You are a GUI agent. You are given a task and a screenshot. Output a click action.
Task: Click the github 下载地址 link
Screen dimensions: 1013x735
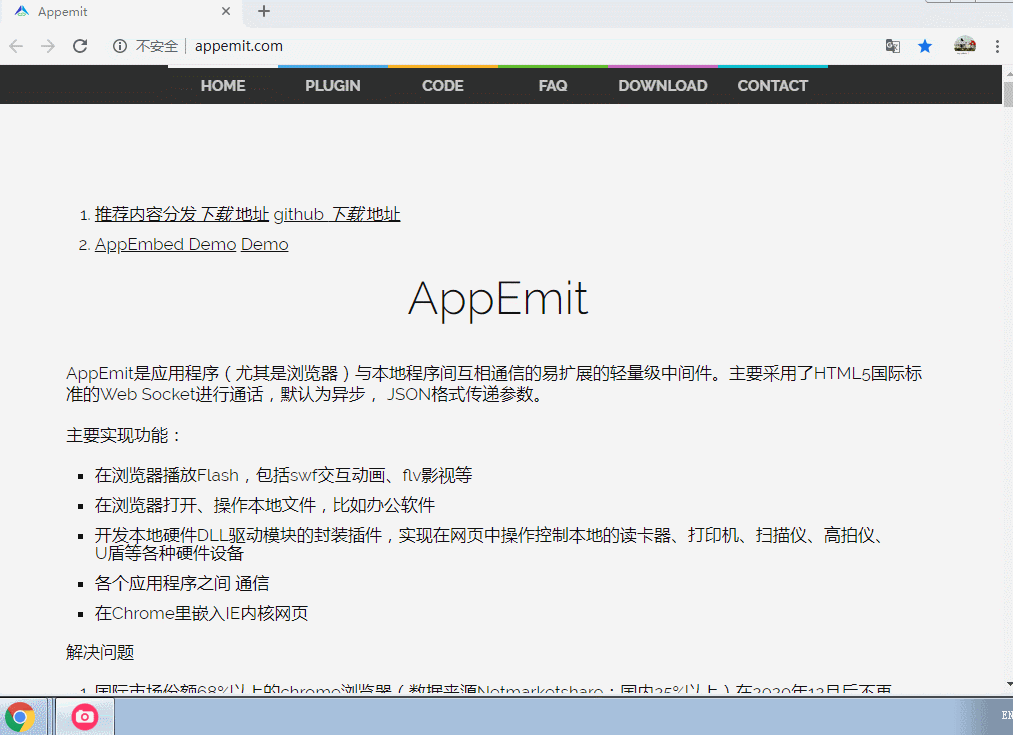click(336, 214)
